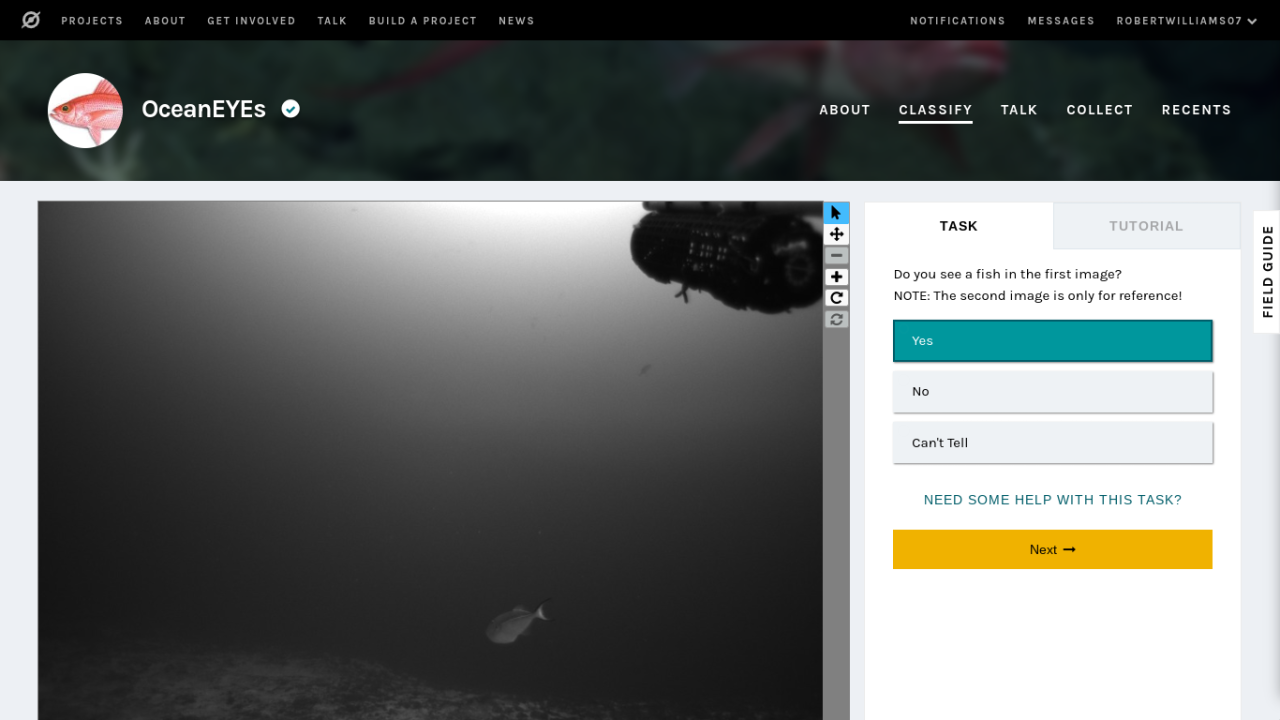The width and height of the screenshot is (1280, 720).
Task: Choose the Can't Tell answer
Action: click(1052, 443)
